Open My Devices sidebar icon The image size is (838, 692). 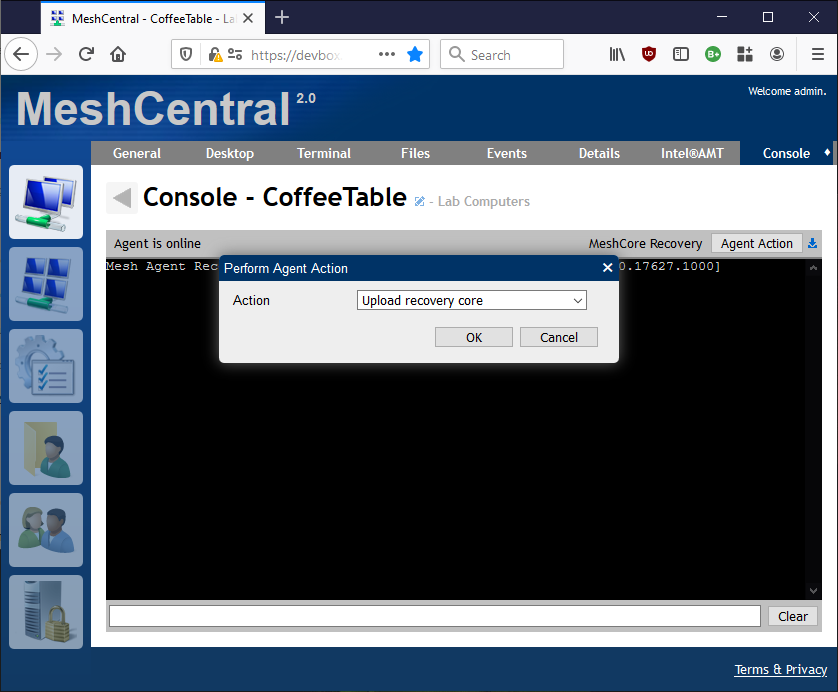(x=46, y=202)
